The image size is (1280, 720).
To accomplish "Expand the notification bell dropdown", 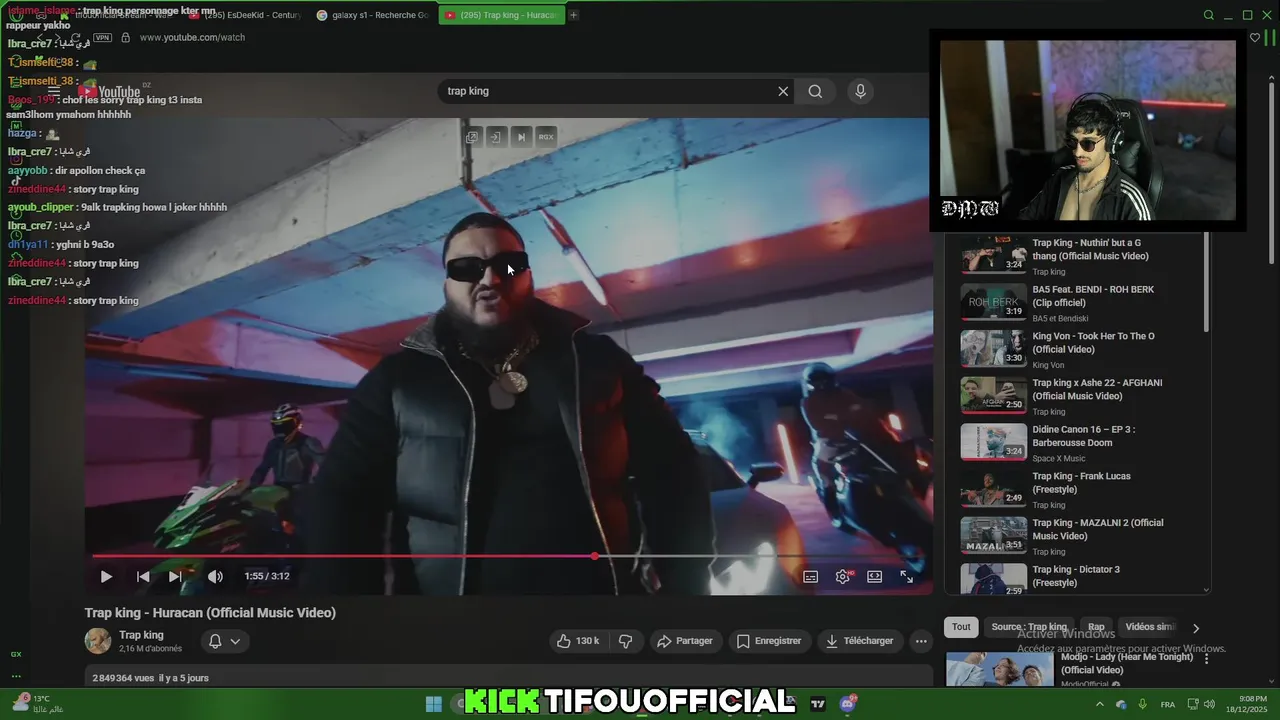I will [224, 641].
